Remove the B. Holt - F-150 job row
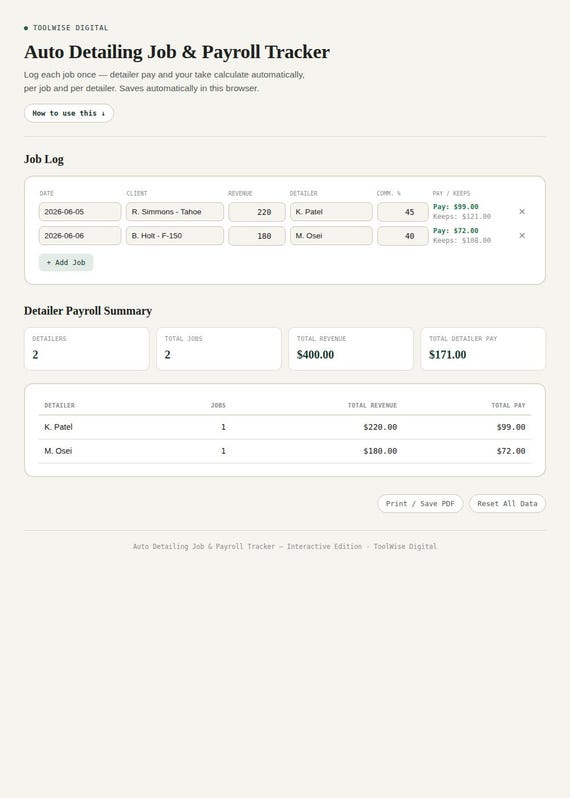The image size is (570, 798). point(522,236)
